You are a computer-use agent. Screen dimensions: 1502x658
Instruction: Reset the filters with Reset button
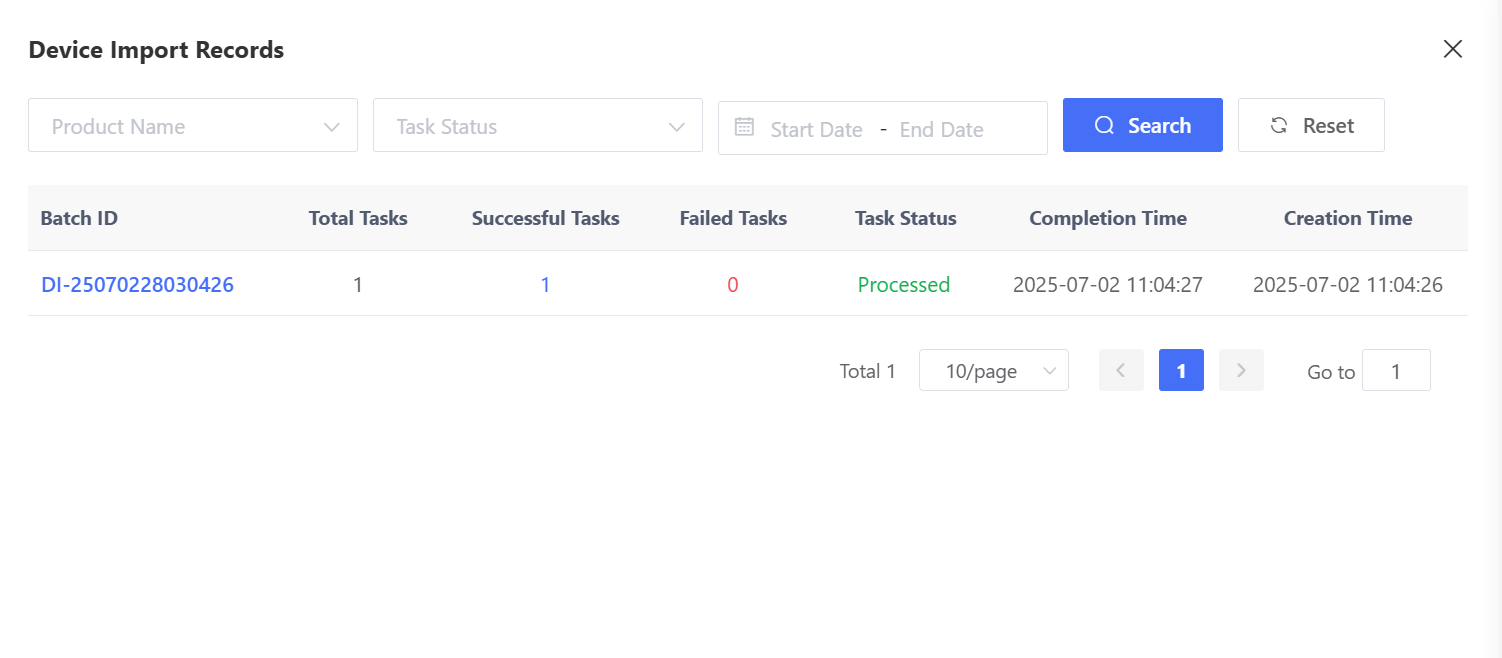click(1310, 126)
